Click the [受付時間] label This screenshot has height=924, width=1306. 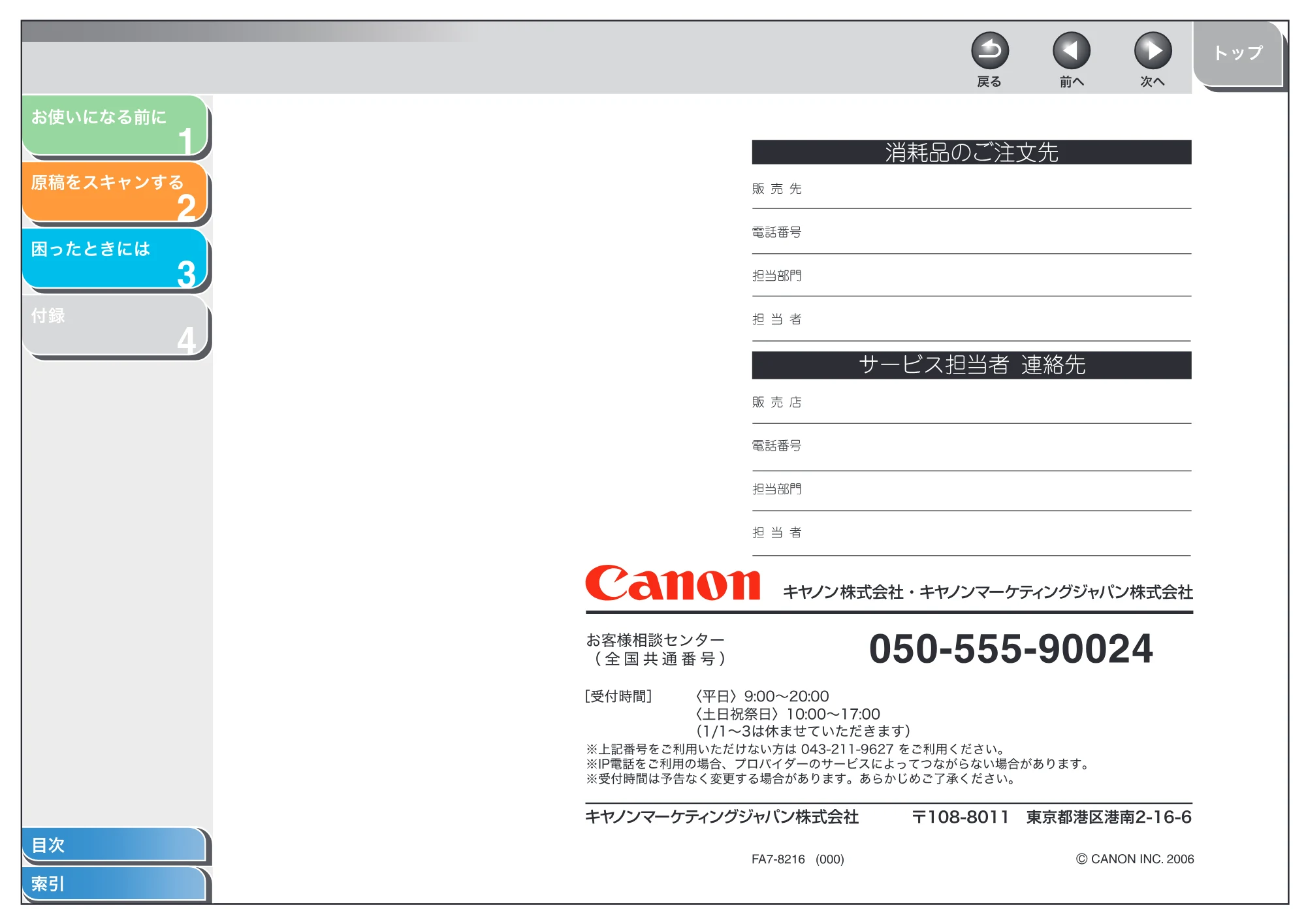(x=618, y=696)
